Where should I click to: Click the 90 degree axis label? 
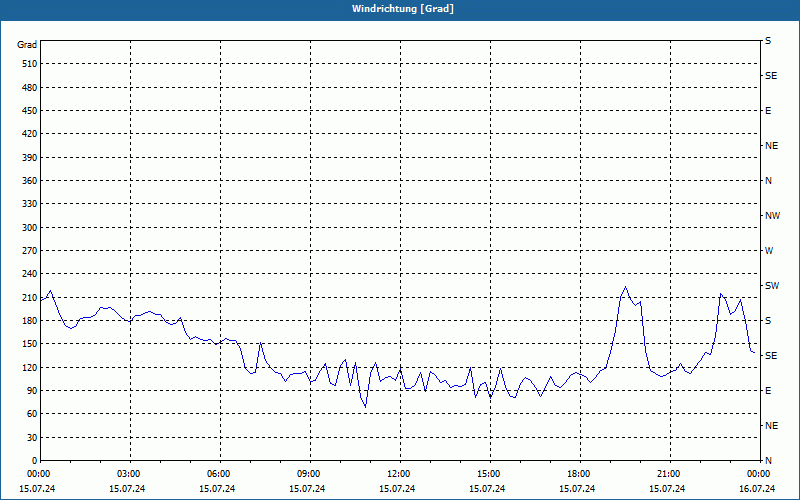(32, 391)
